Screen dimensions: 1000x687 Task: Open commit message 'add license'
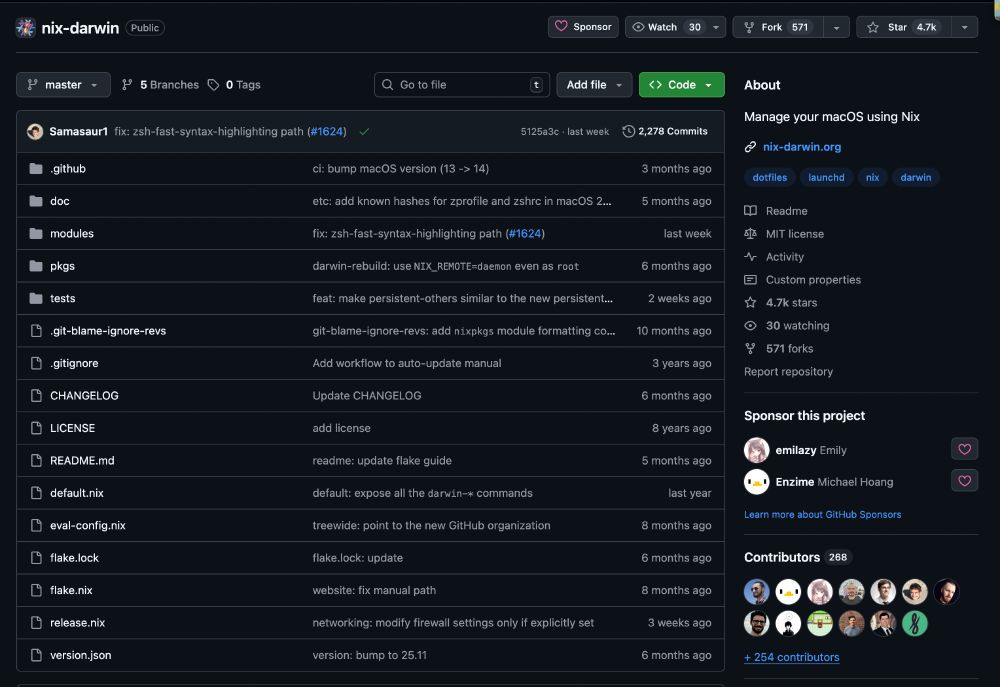pos(341,428)
